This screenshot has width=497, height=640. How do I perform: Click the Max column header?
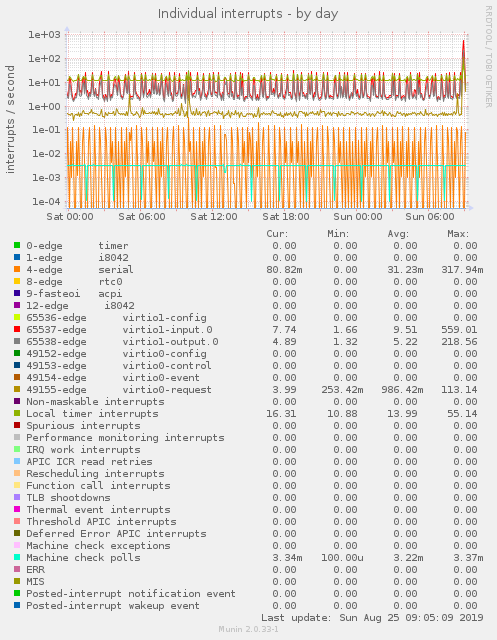tap(458, 234)
